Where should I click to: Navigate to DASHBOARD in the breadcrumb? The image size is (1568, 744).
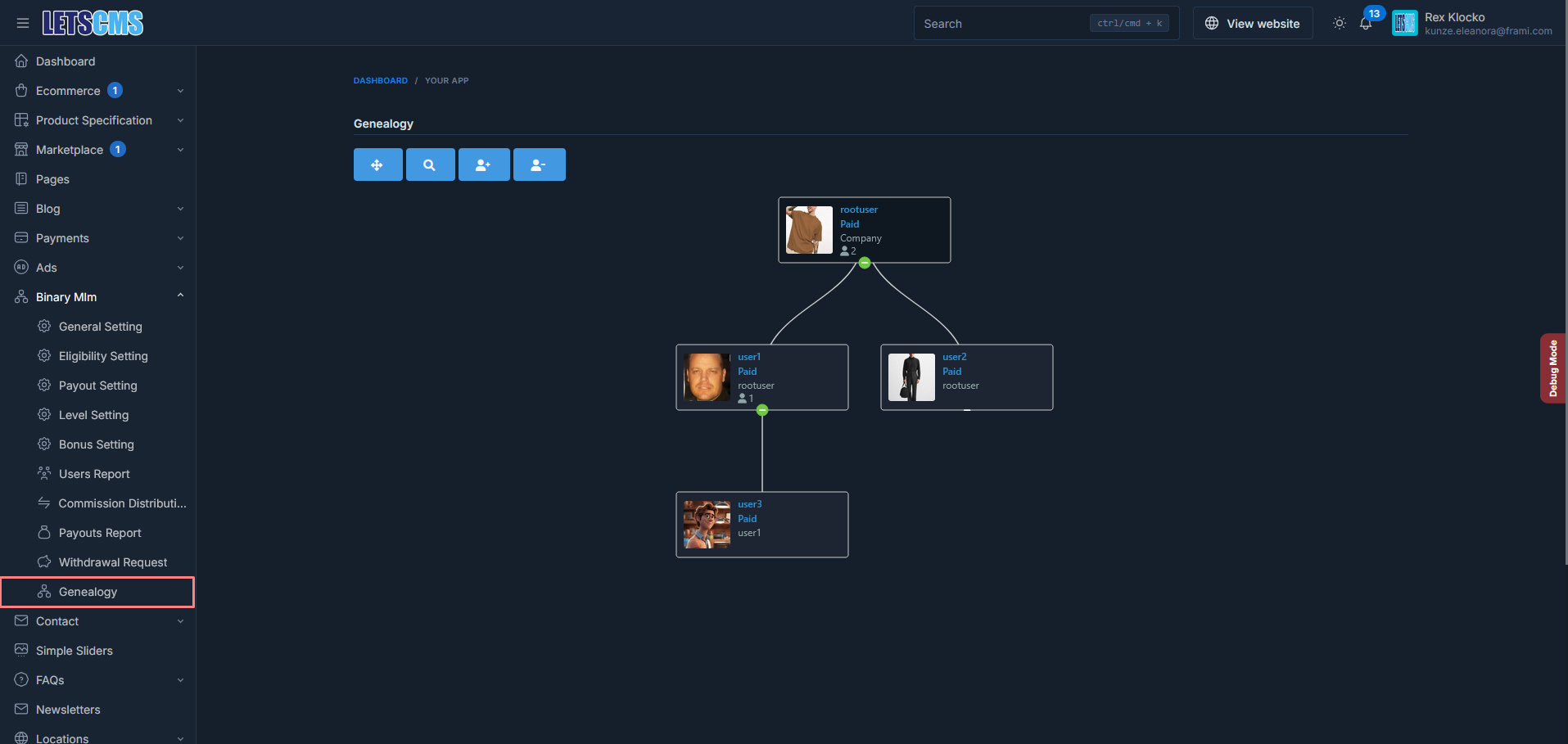(380, 80)
